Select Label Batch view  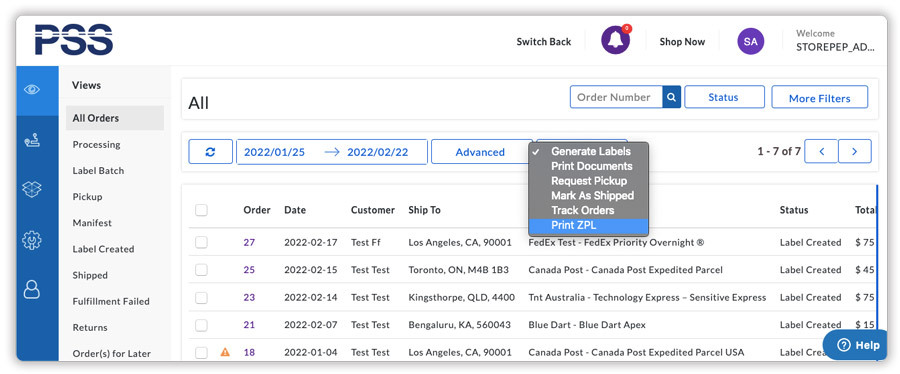(98, 170)
